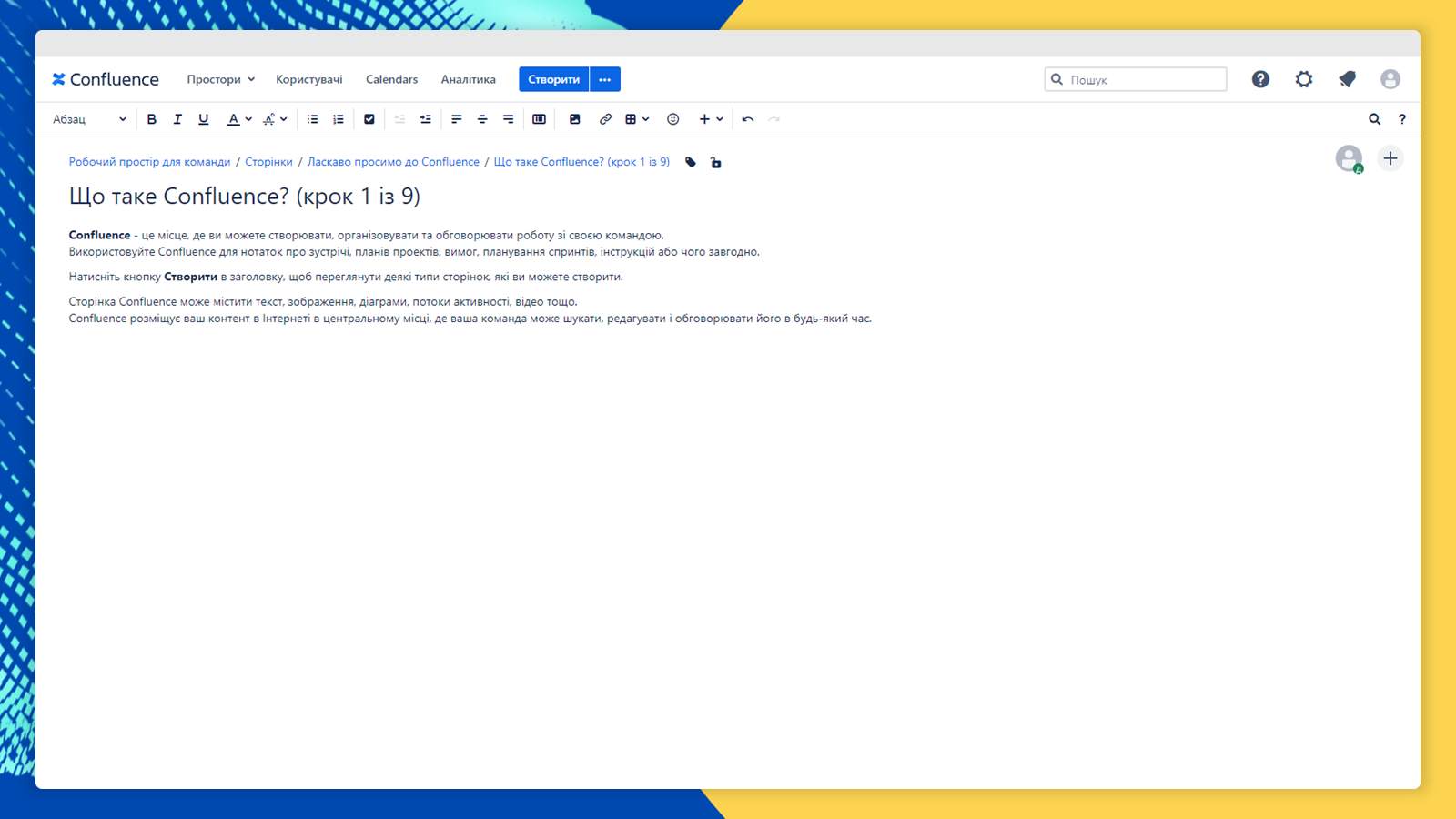Open the page layout tool
1456x819 pixels.
pyautogui.click(x=539, y=119)
